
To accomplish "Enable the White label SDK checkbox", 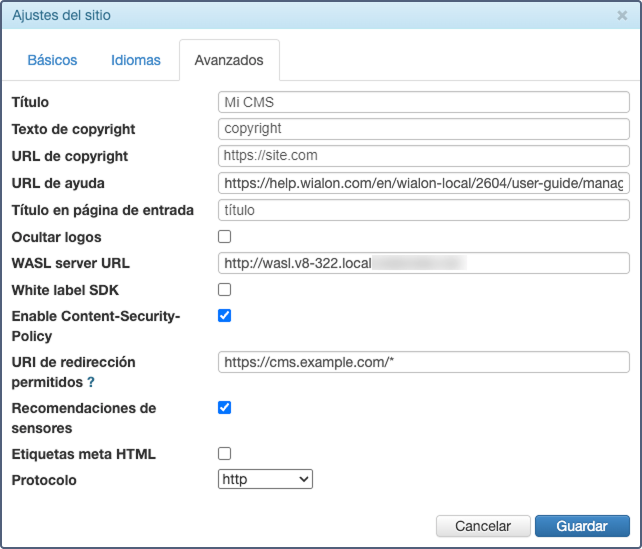I will [225, 290].
